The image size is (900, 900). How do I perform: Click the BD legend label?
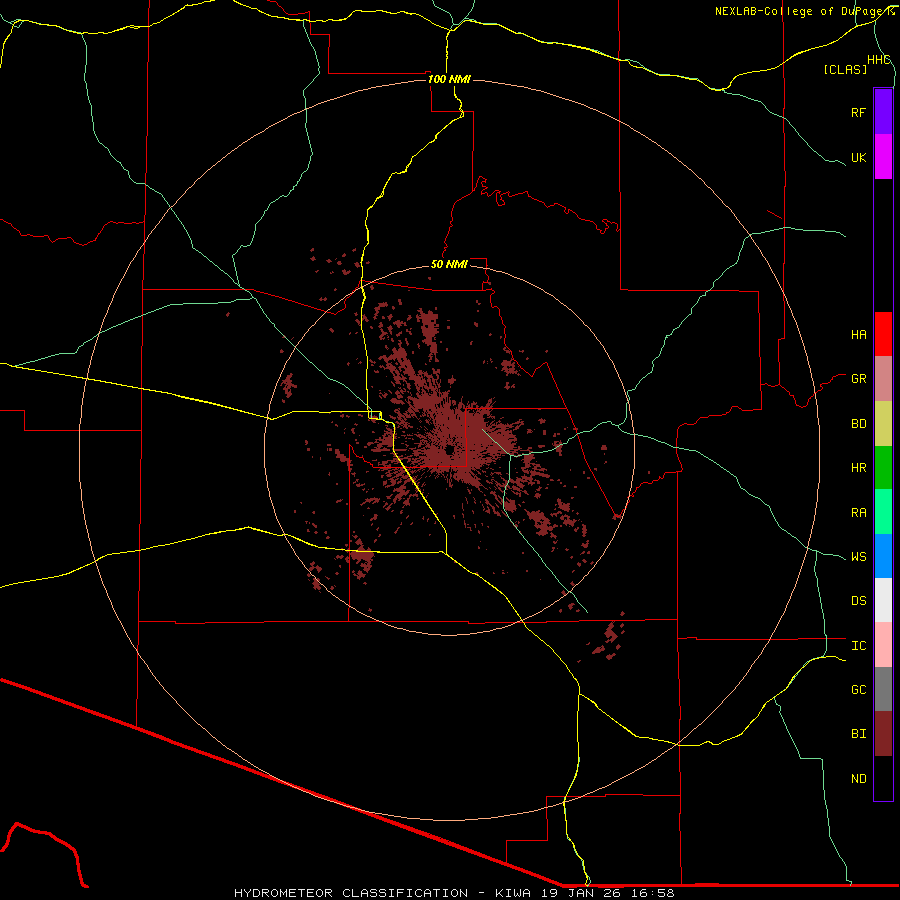pyautogui.click(x=858, y=424)
